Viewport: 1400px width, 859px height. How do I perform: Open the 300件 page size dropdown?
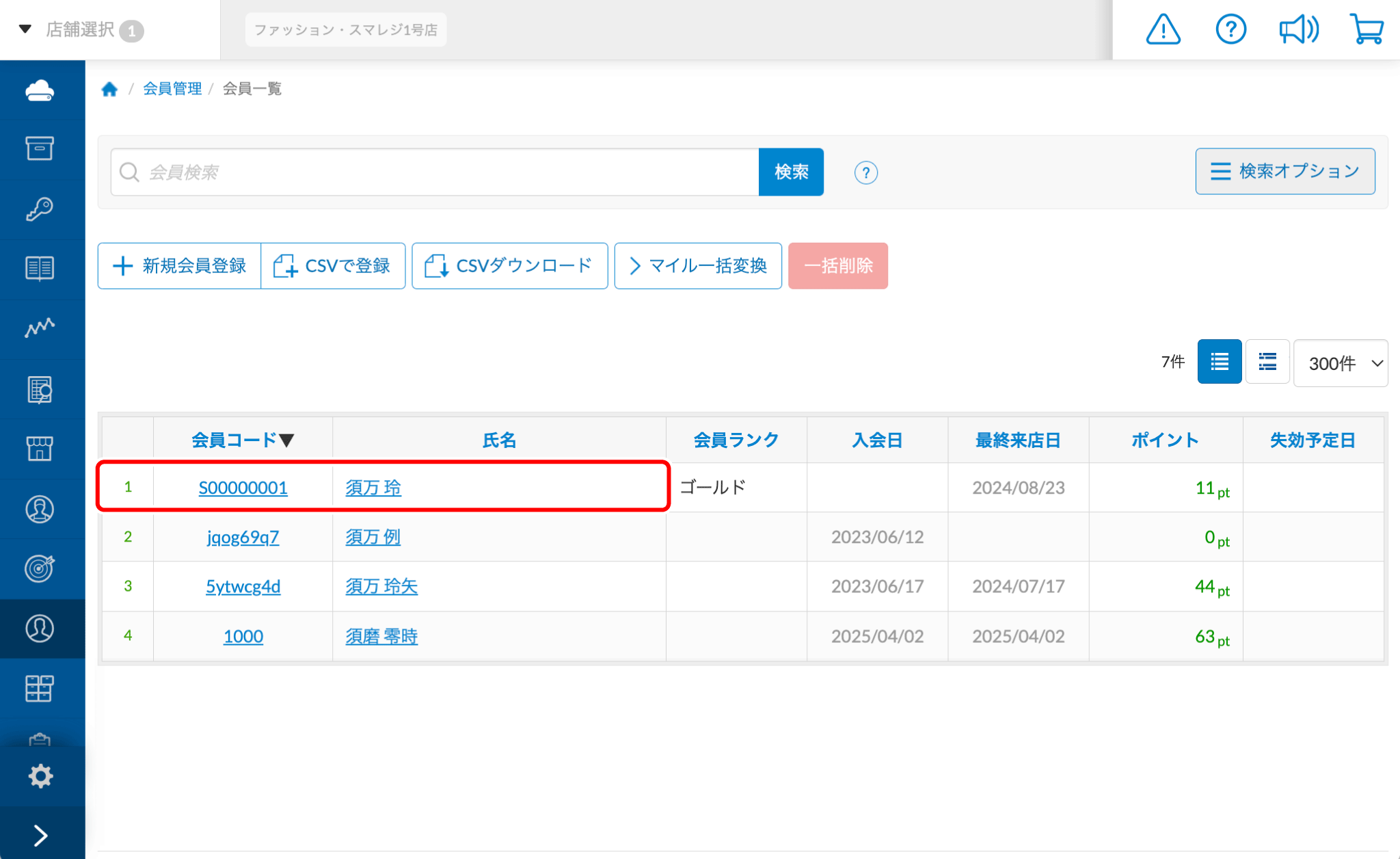pos(1341,363)
